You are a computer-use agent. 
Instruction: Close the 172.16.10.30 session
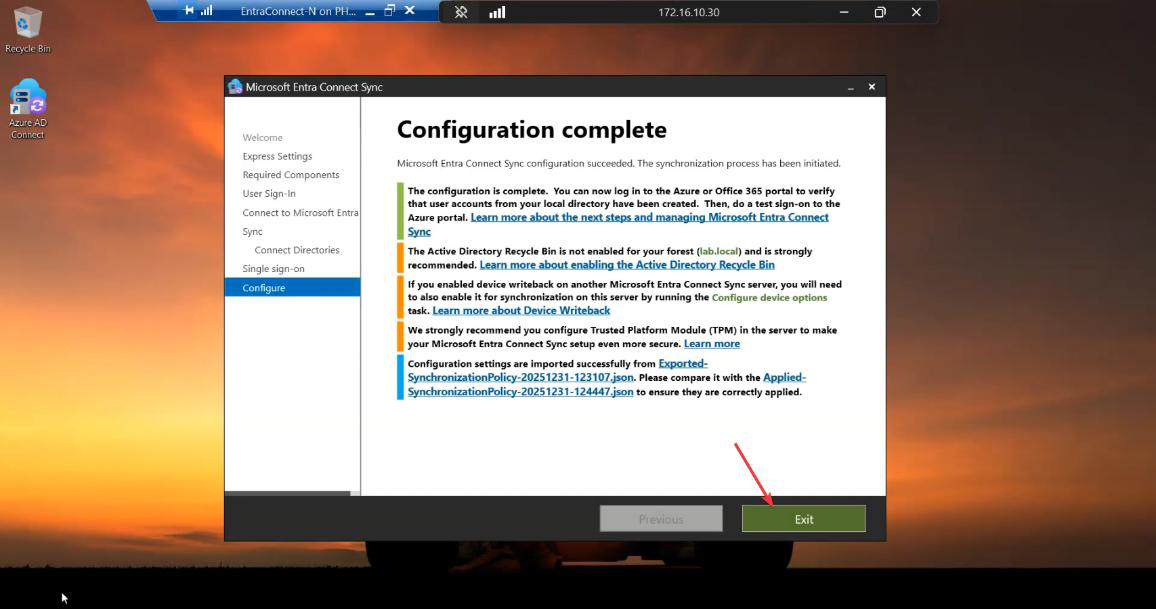tap(916, 12)
